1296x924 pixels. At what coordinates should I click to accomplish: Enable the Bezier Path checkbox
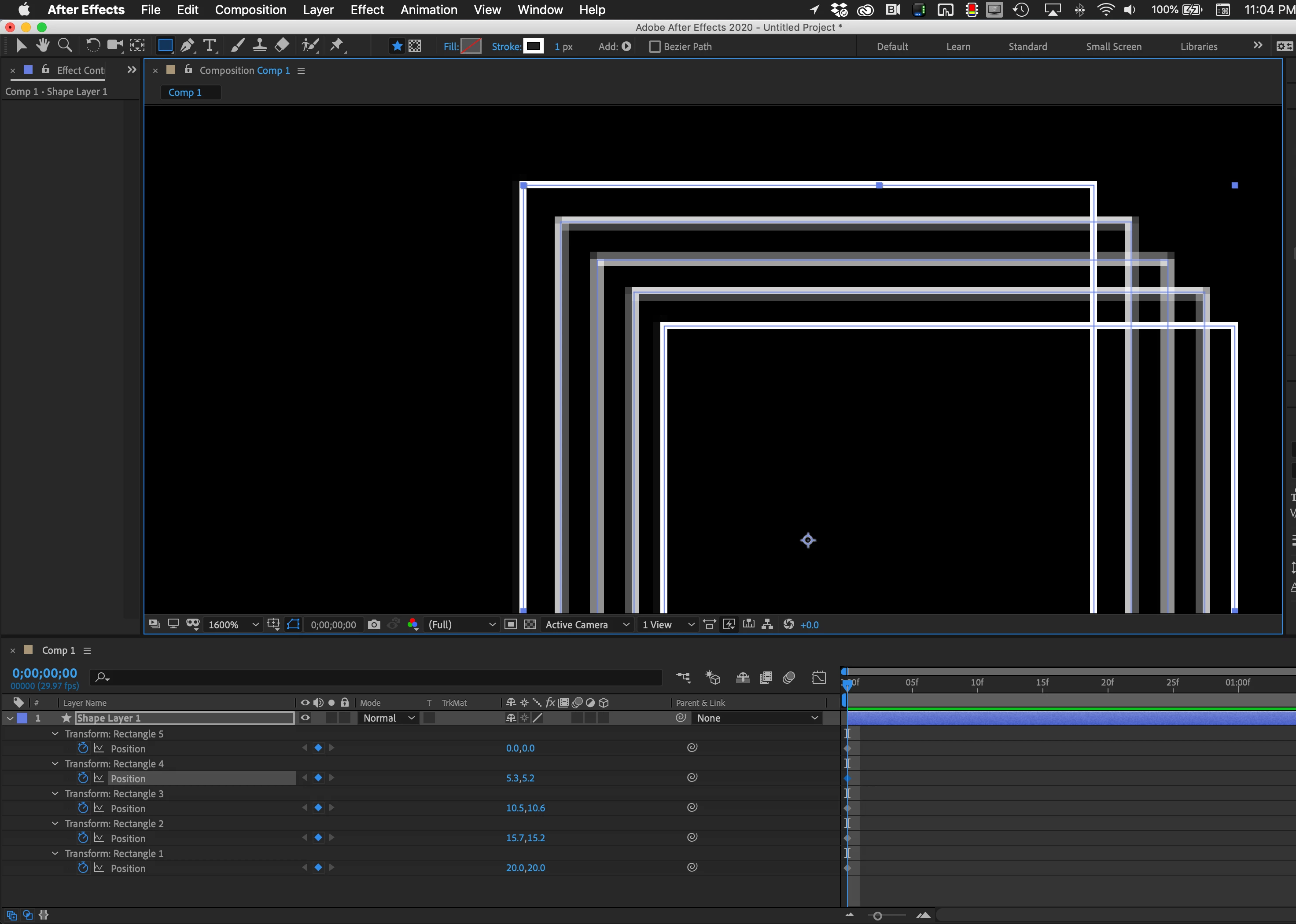[655, 47]
